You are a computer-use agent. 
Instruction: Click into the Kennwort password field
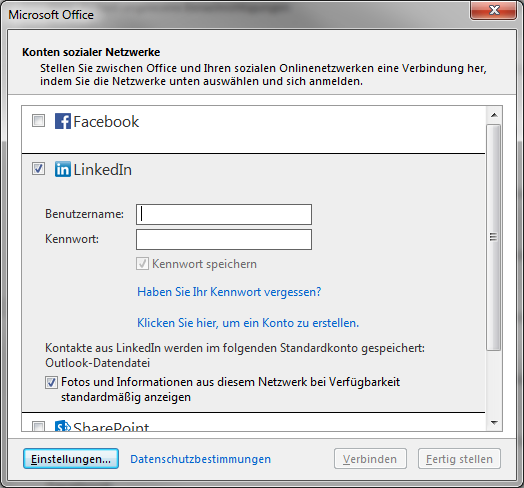click(224, 239)
